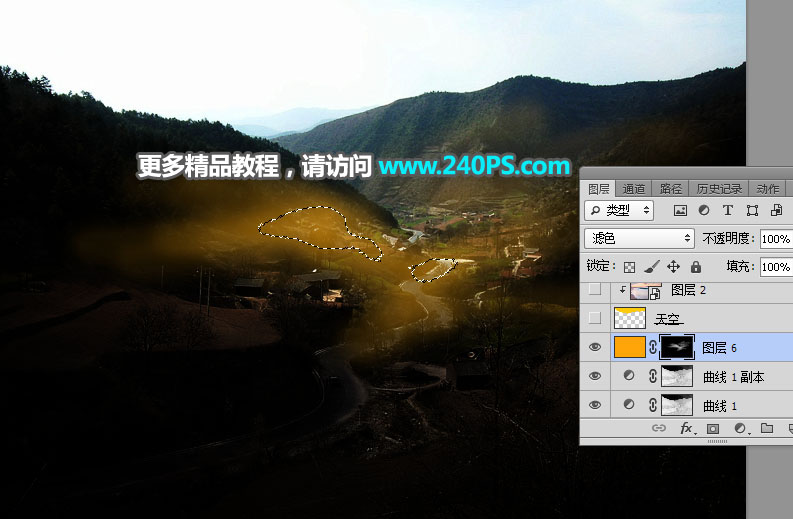793x519 pixels.
Task: Open the 历史记录 (History) tab
Action: 719,189
